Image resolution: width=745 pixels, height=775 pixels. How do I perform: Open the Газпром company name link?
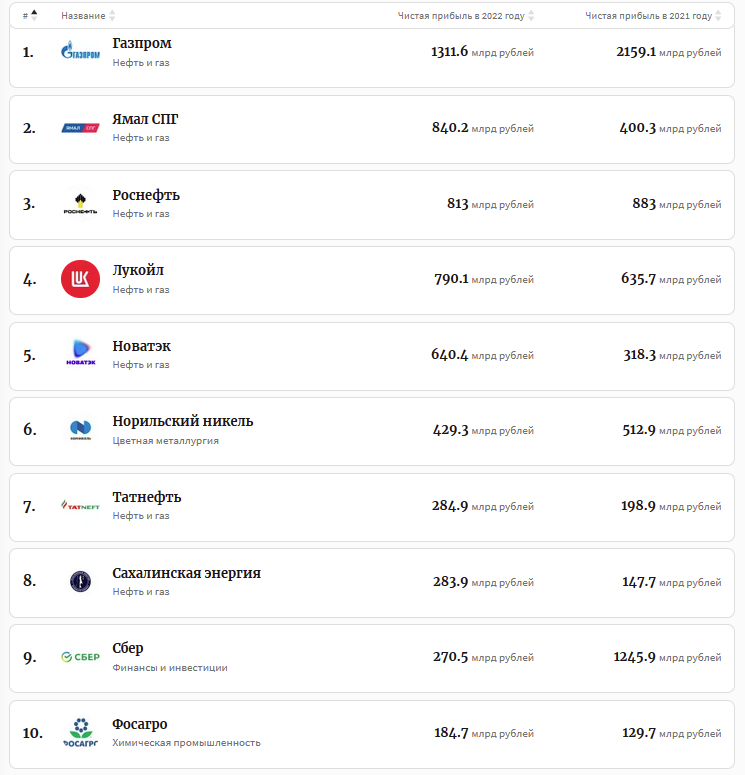pos(142,44)
